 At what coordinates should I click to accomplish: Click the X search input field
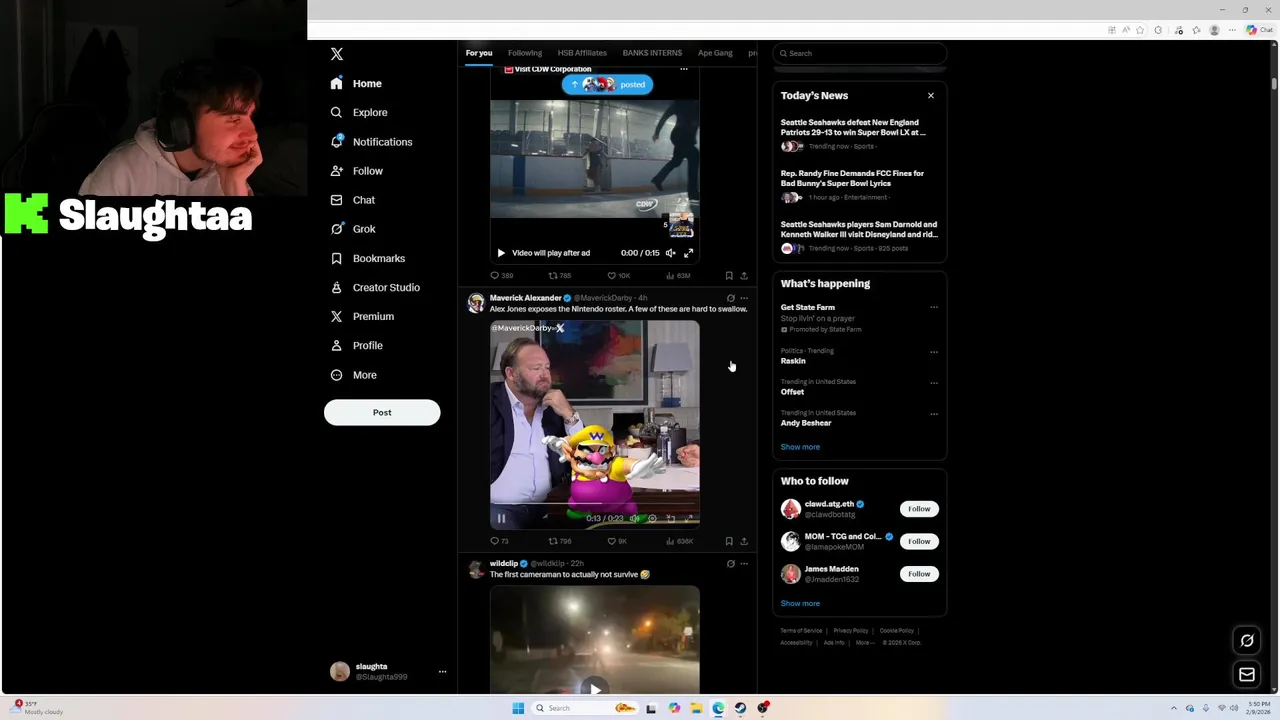point(860,53)
